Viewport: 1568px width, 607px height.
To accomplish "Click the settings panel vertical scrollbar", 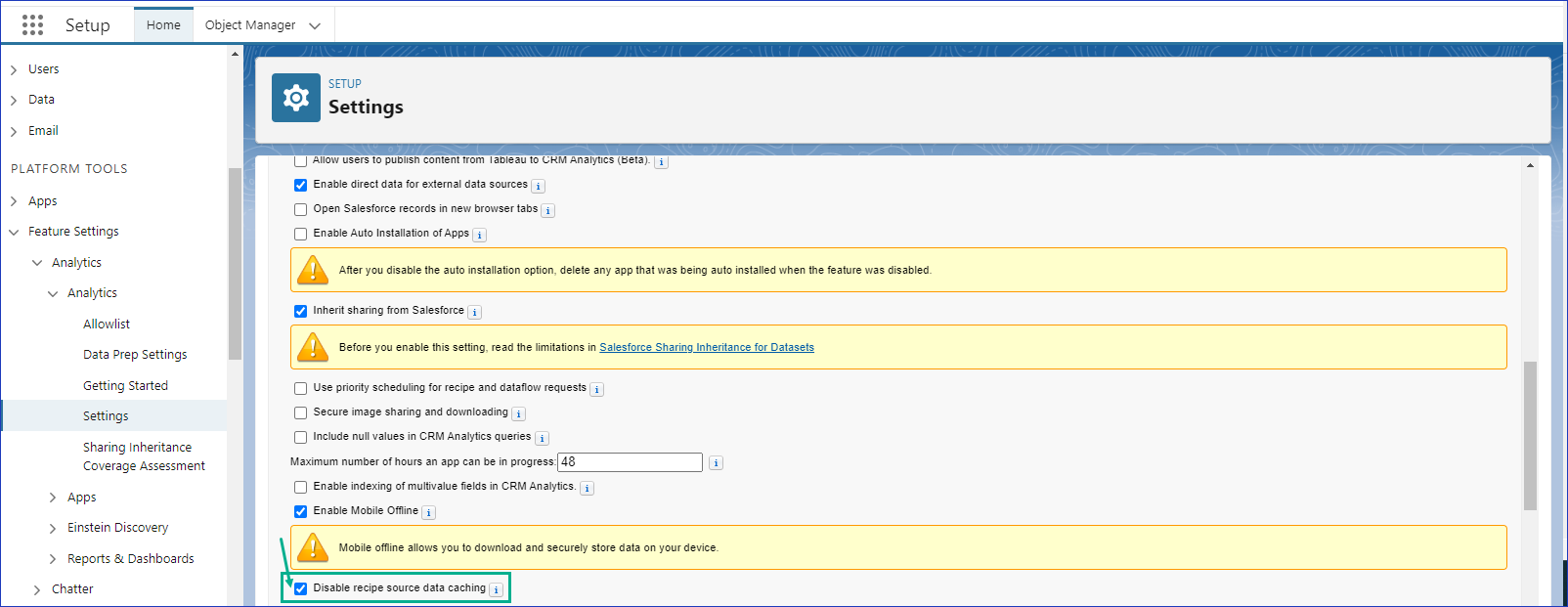I will pos(1530,435).
